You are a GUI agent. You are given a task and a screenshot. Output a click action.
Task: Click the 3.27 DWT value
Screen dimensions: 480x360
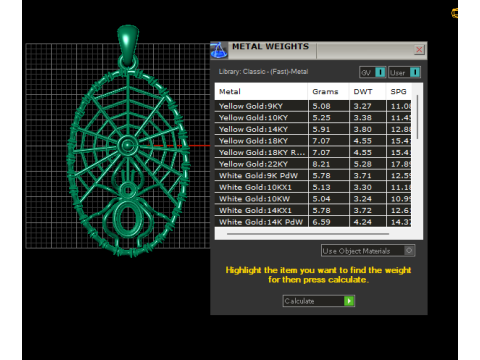tap(363, 106)
